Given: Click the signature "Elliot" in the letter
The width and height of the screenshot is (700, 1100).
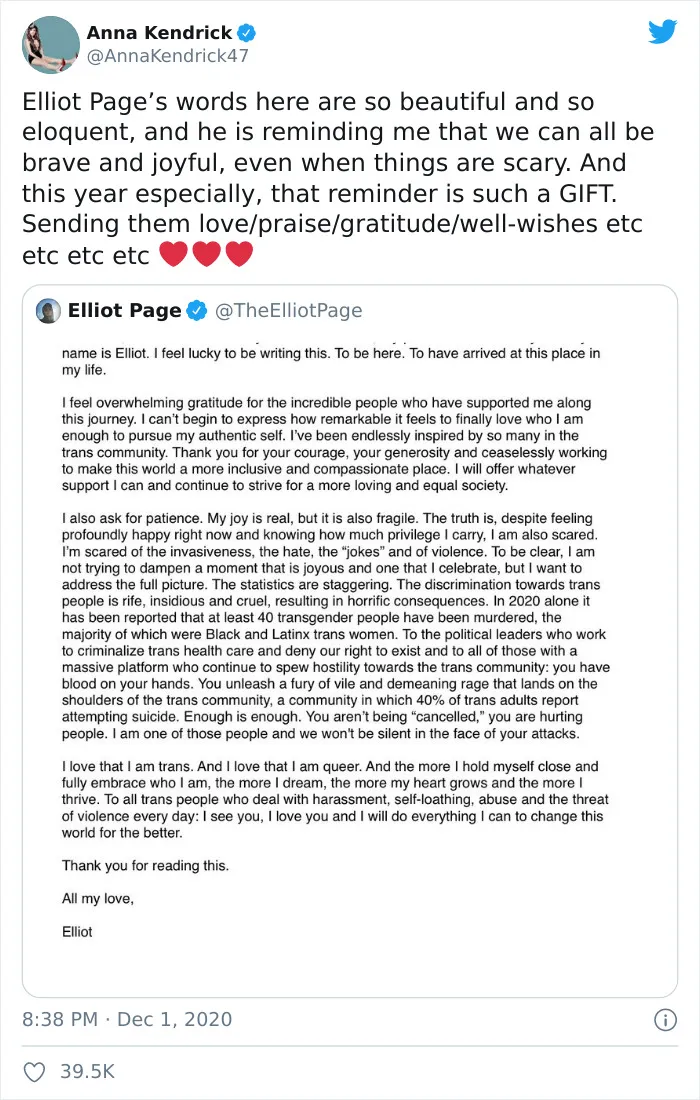Looking at the screenshot, I should pos(77,932).
